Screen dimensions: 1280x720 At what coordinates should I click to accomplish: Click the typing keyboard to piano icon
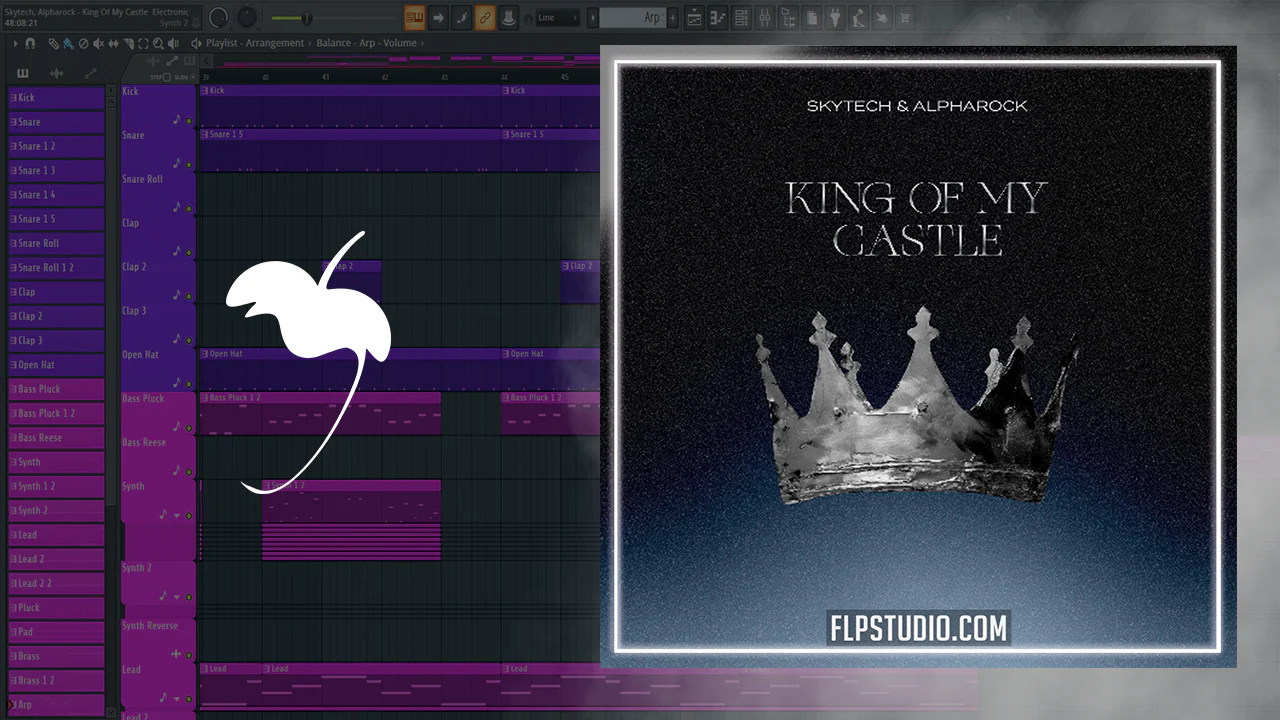point(415,17)
